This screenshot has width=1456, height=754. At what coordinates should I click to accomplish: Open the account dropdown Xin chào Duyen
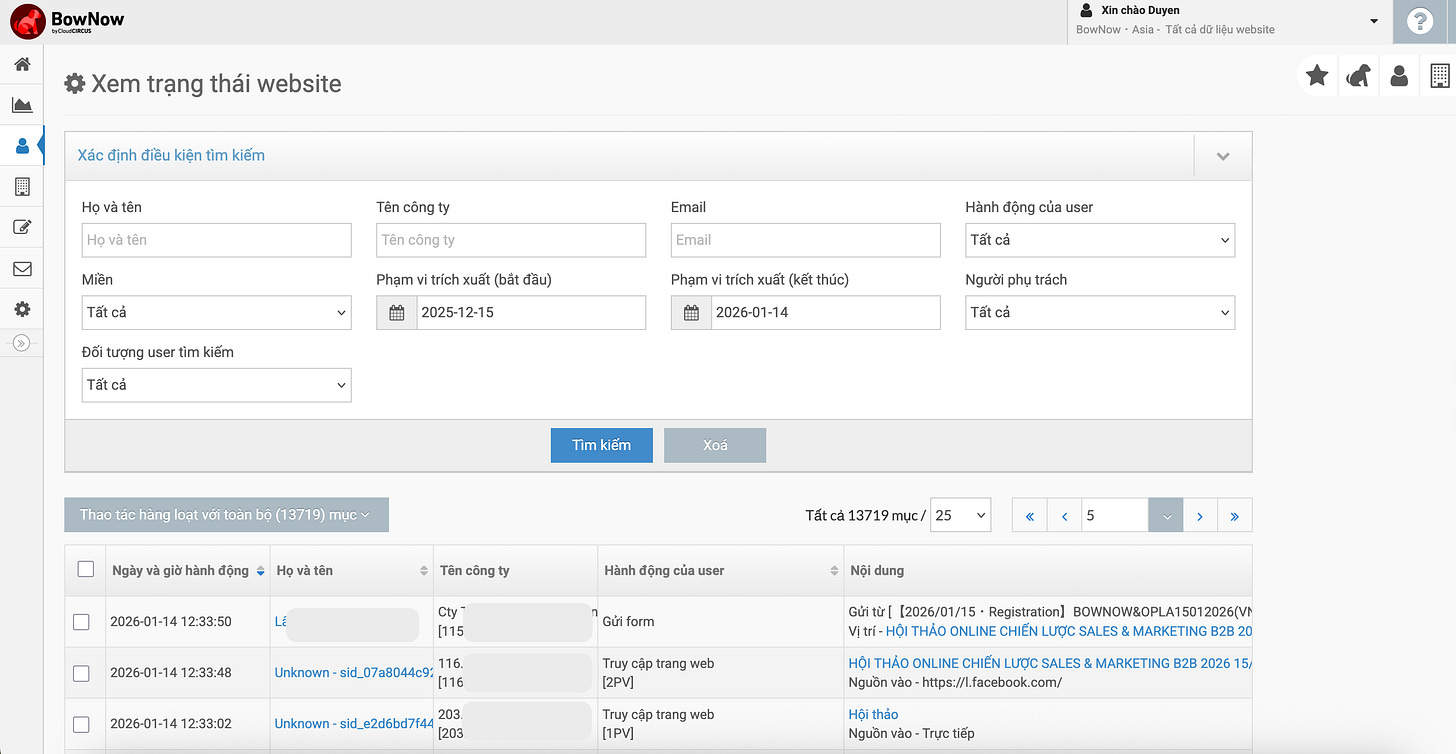coord(1230,21)
